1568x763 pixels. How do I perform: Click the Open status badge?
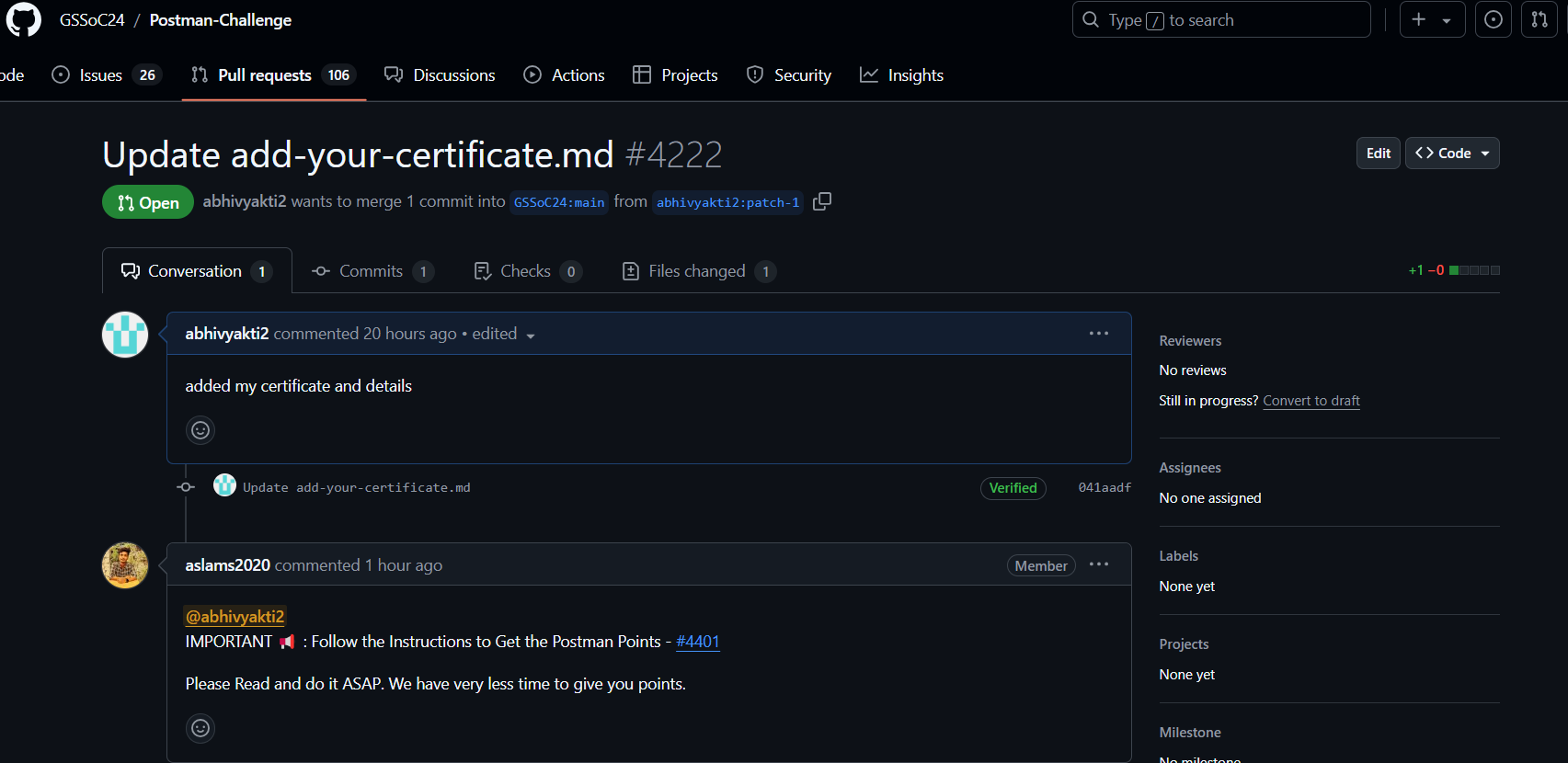[x=148, y=202]
